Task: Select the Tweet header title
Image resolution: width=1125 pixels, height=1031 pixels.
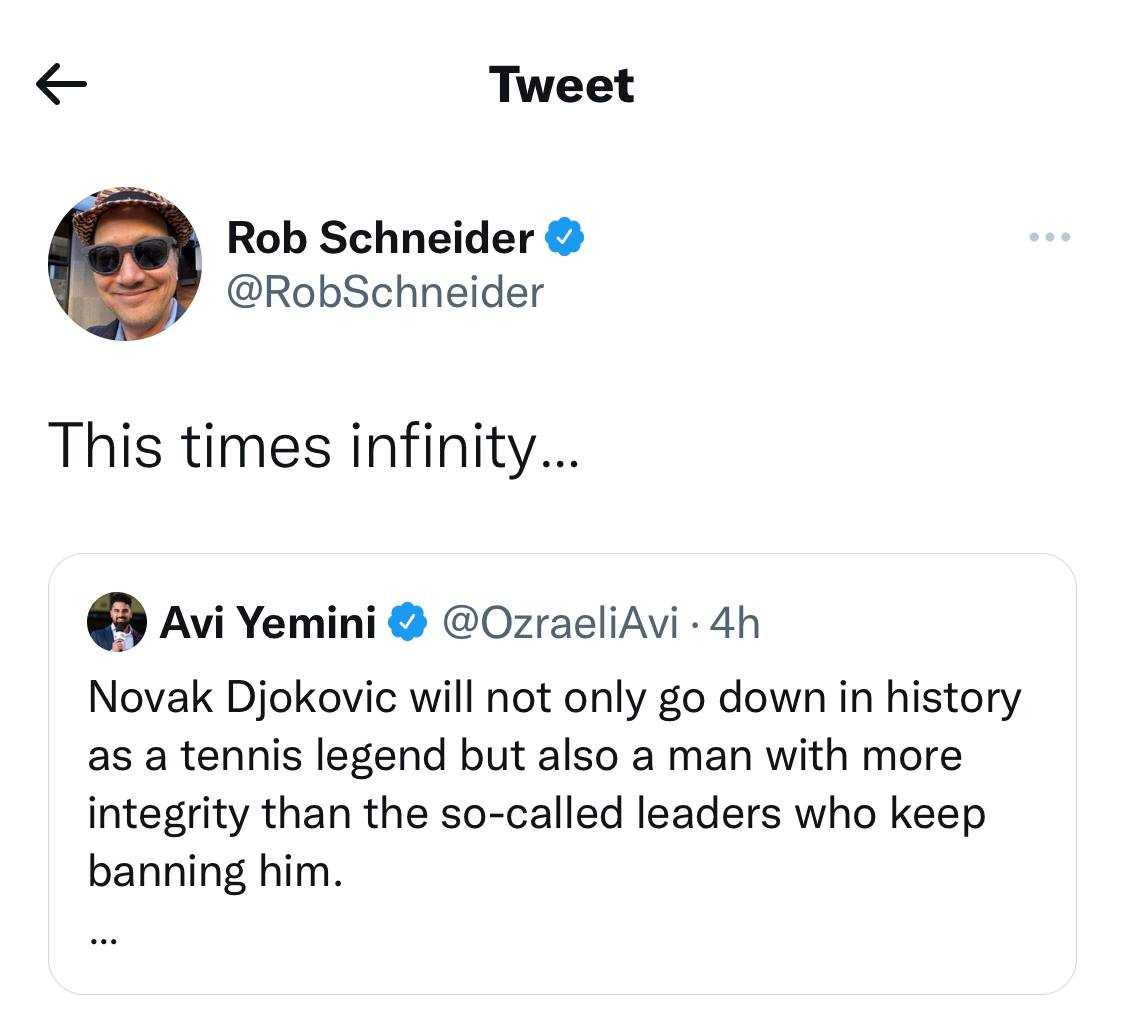Action: (x=560, y=84)
